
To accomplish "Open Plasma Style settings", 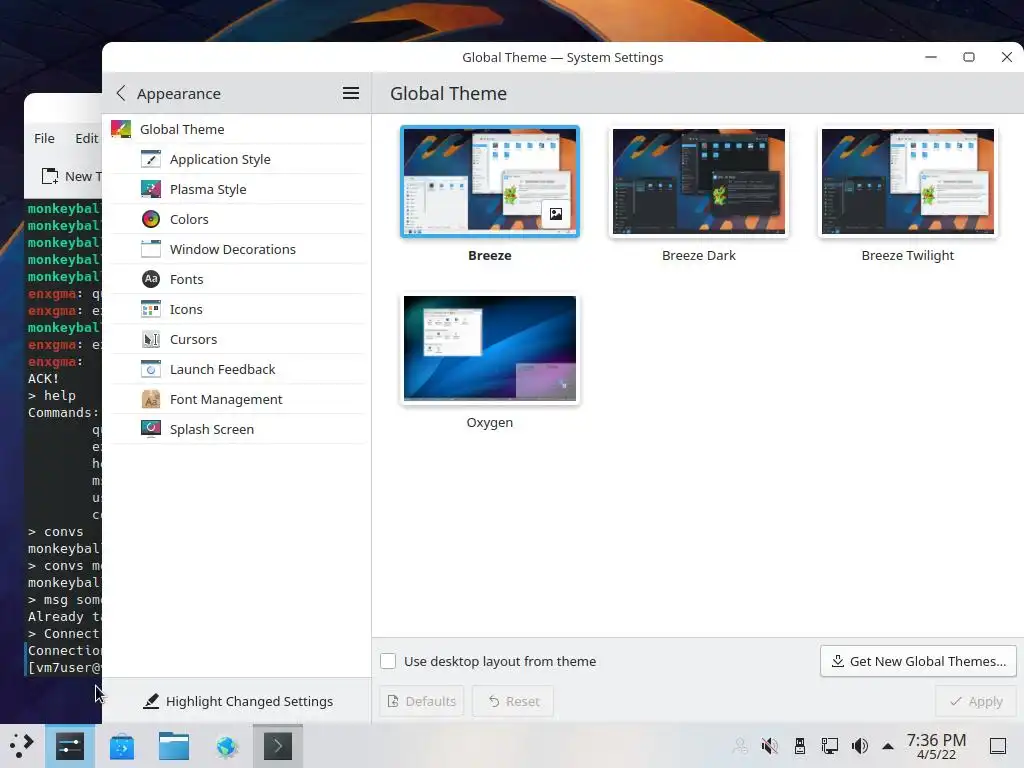I will pyautogui.click(x=237, y=189).
